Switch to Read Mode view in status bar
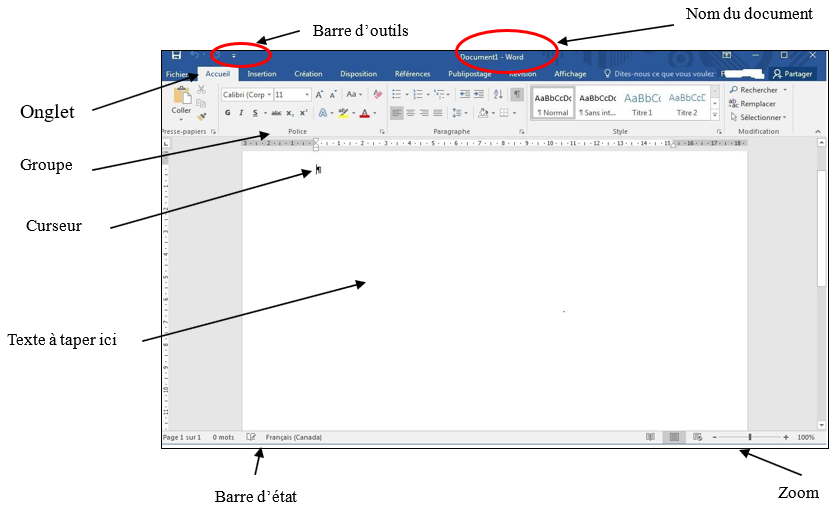Viewport: 840px width, 506px height. (651, 437)
